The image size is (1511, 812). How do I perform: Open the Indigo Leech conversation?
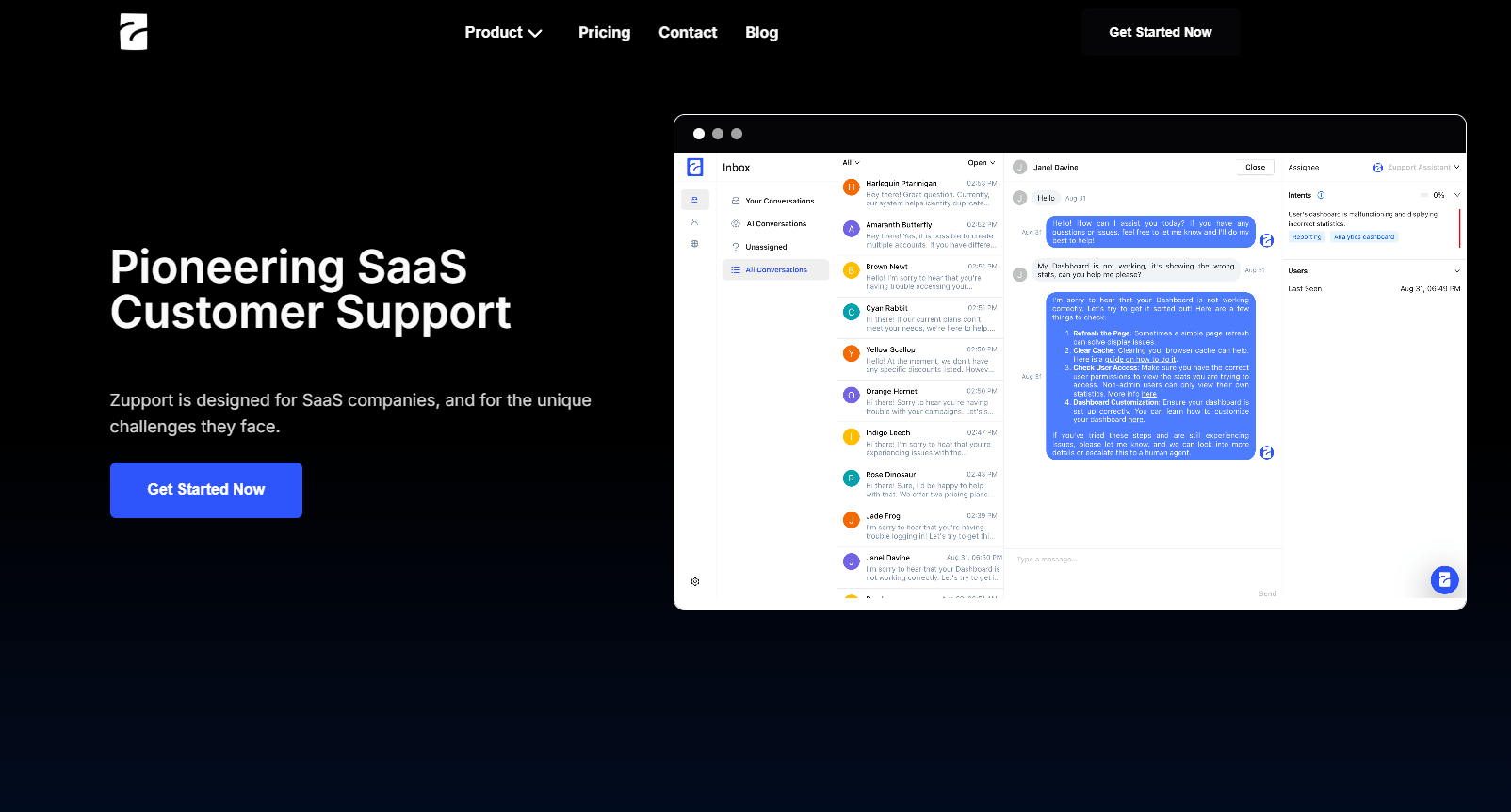point(919,443)
